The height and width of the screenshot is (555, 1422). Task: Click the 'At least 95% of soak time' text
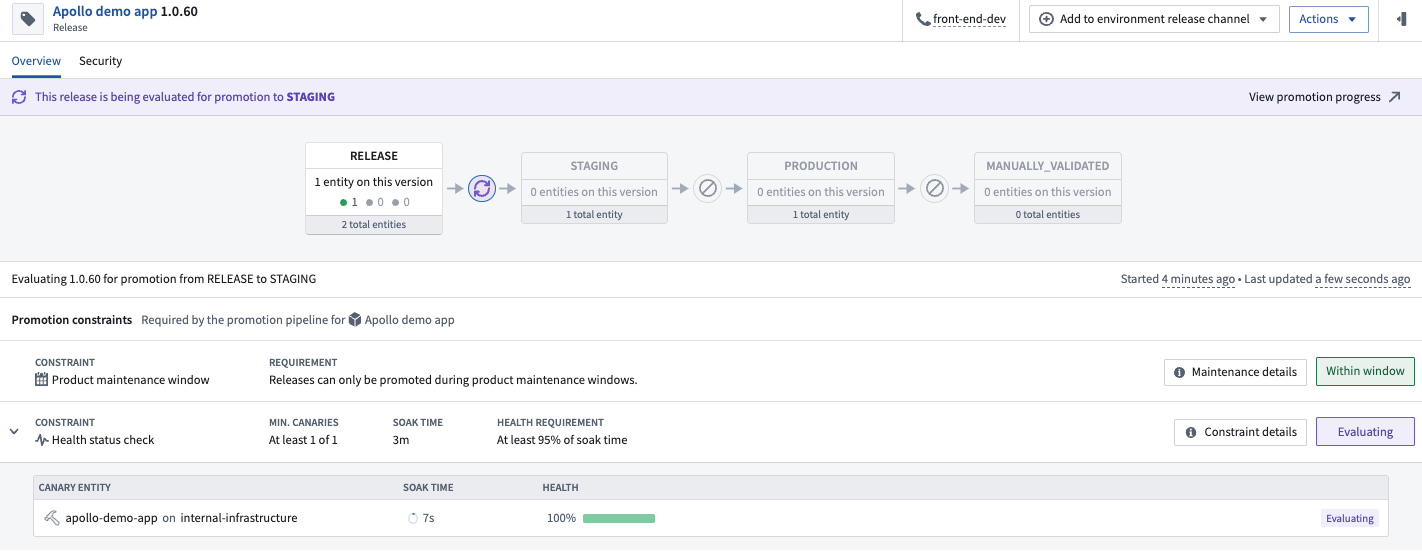[562, 440]
